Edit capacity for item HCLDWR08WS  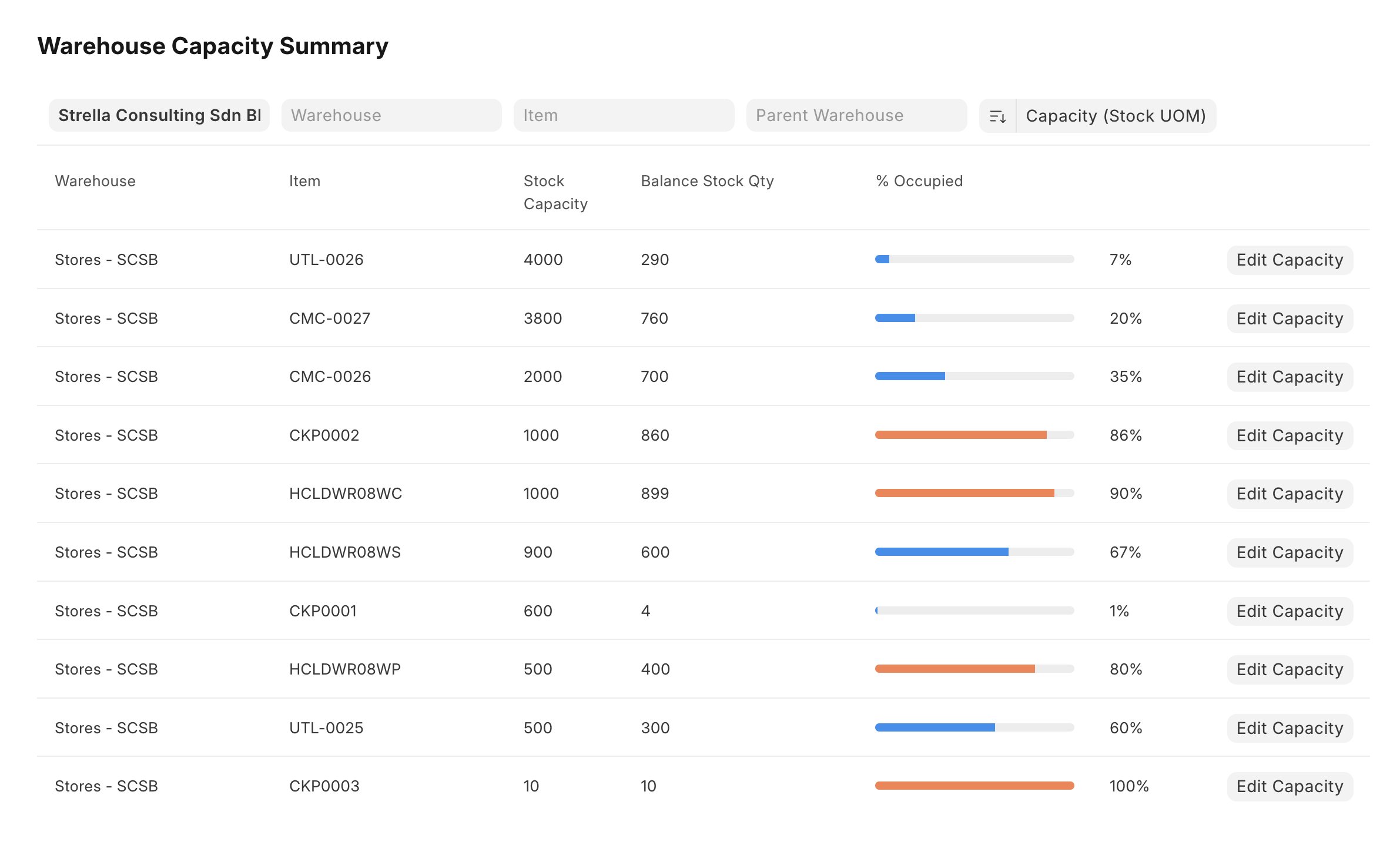pos(1290,552)
